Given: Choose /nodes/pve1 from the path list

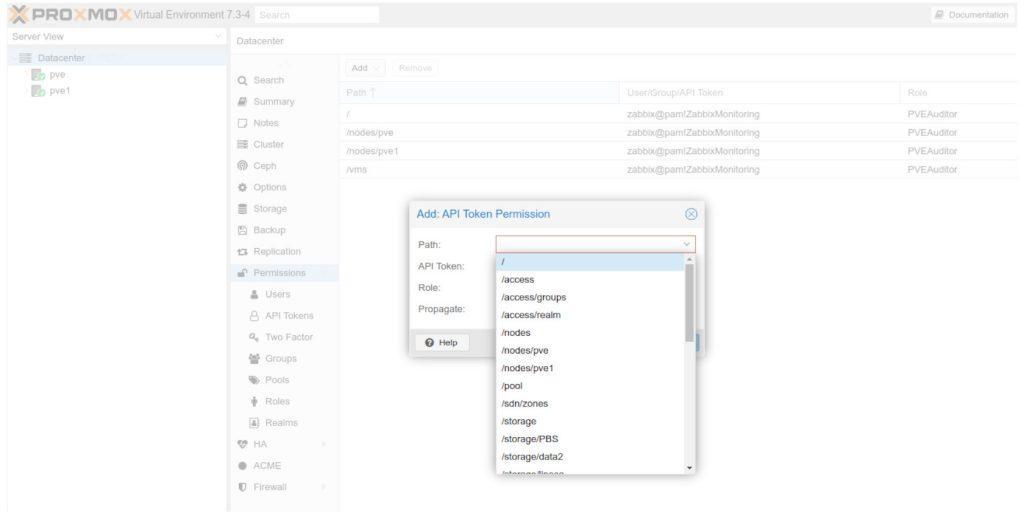Looking at the screenshot, I should click(590, 368).
